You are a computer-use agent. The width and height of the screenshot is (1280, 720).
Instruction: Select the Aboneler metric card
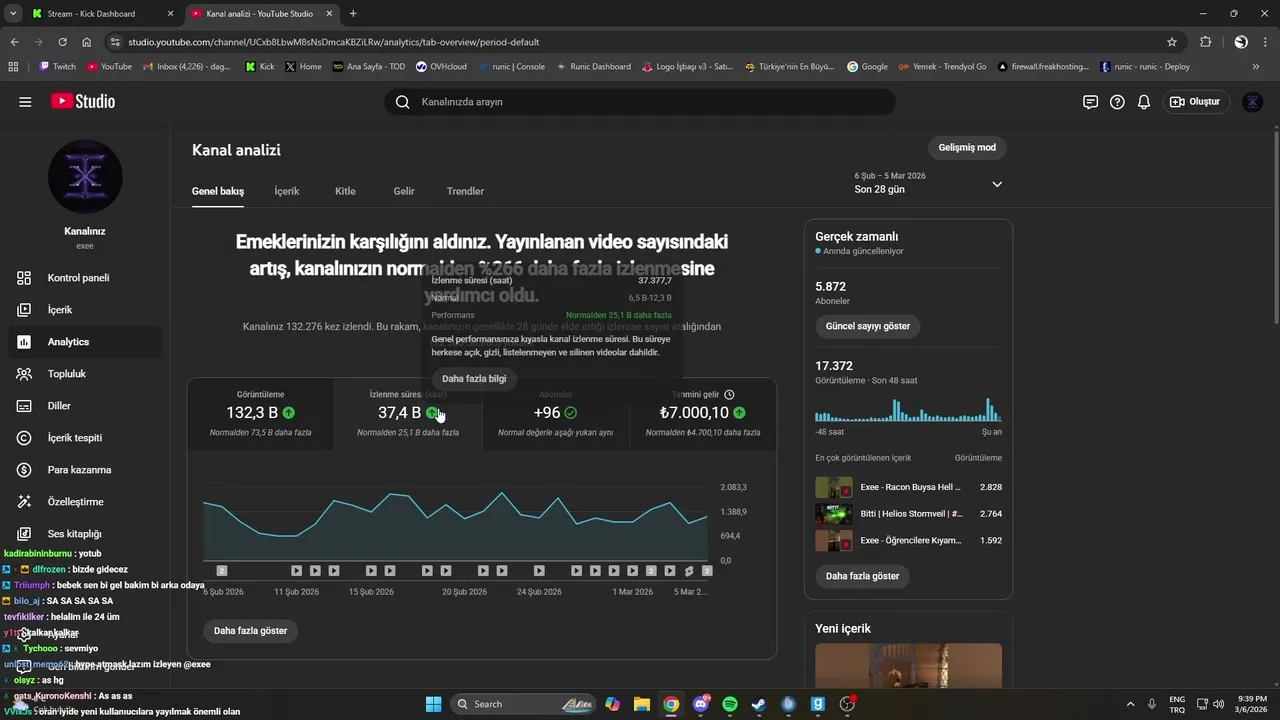tap(555, 414)
